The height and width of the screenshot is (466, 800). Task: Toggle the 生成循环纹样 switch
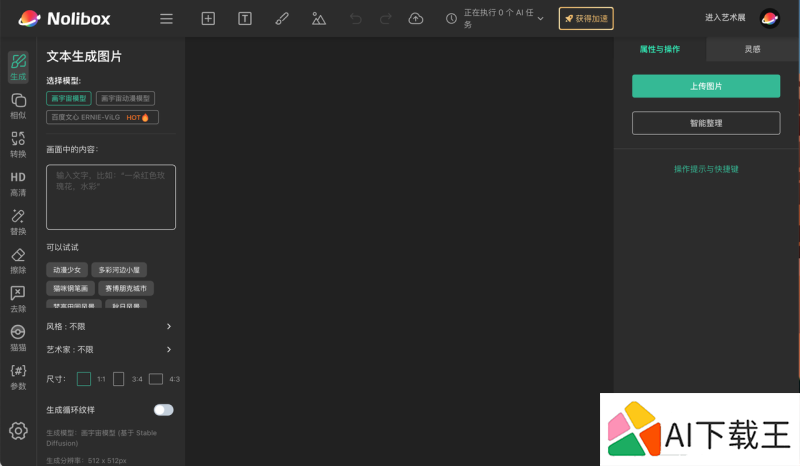(163, 409)
